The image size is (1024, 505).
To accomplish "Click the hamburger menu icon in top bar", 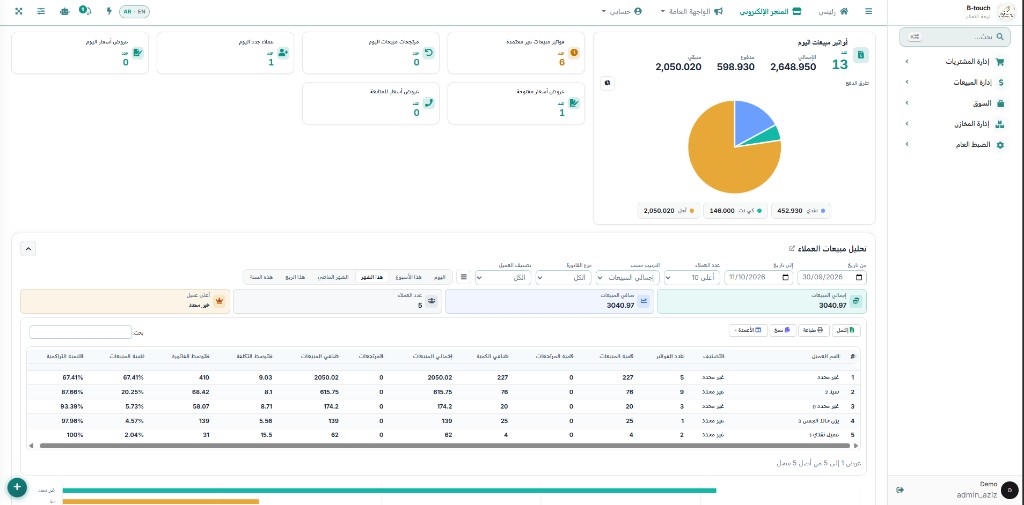I will click(x=868, y=11).
